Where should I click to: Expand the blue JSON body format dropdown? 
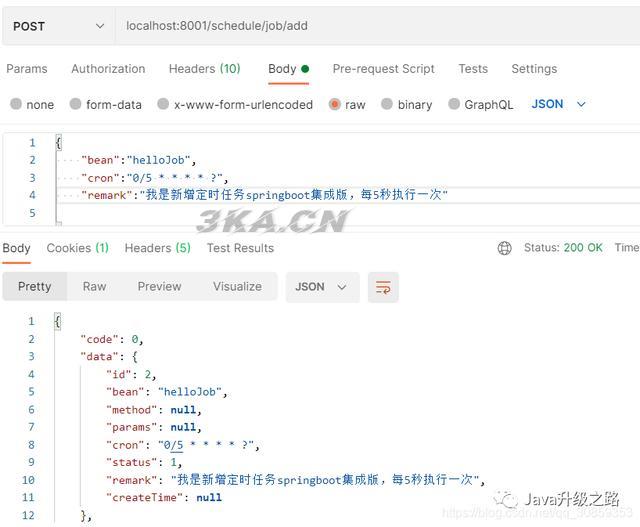click(558, 104)
